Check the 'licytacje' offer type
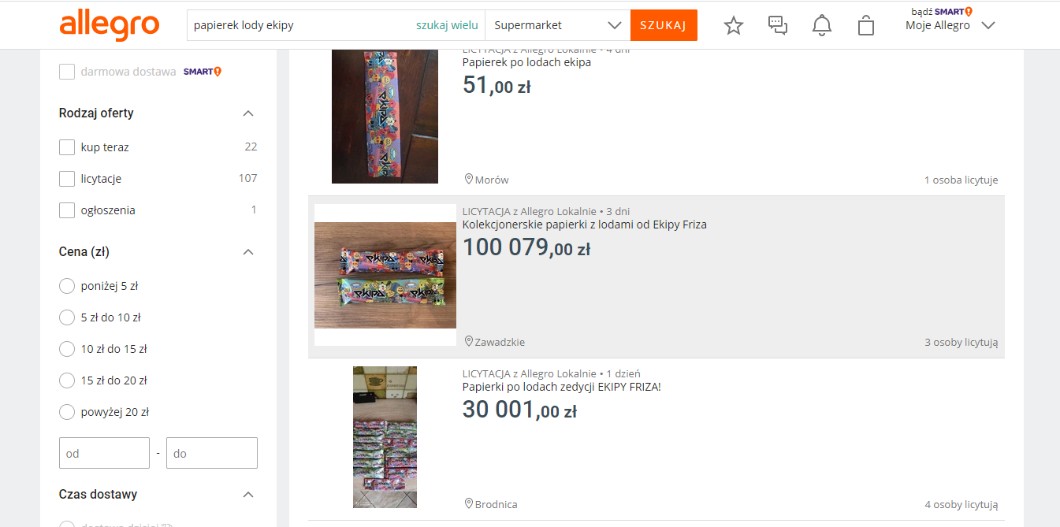 click(x=67, y=179)
